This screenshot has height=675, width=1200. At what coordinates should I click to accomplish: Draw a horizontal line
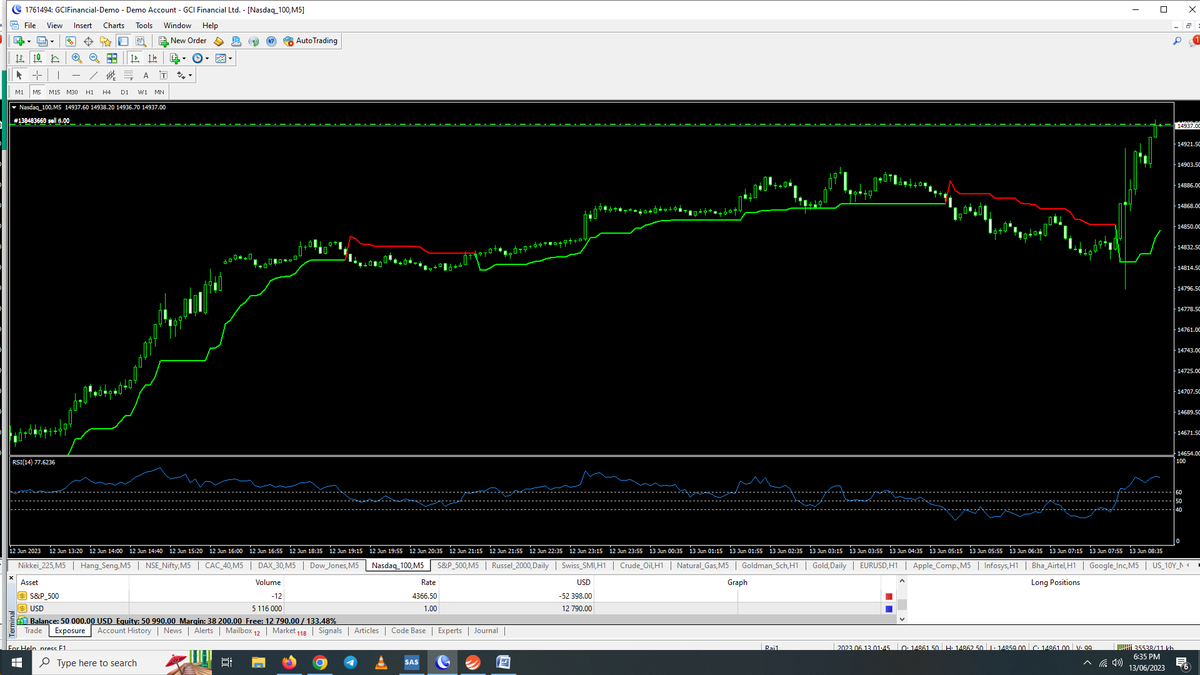pyautogui.click(x=76, y=75)
